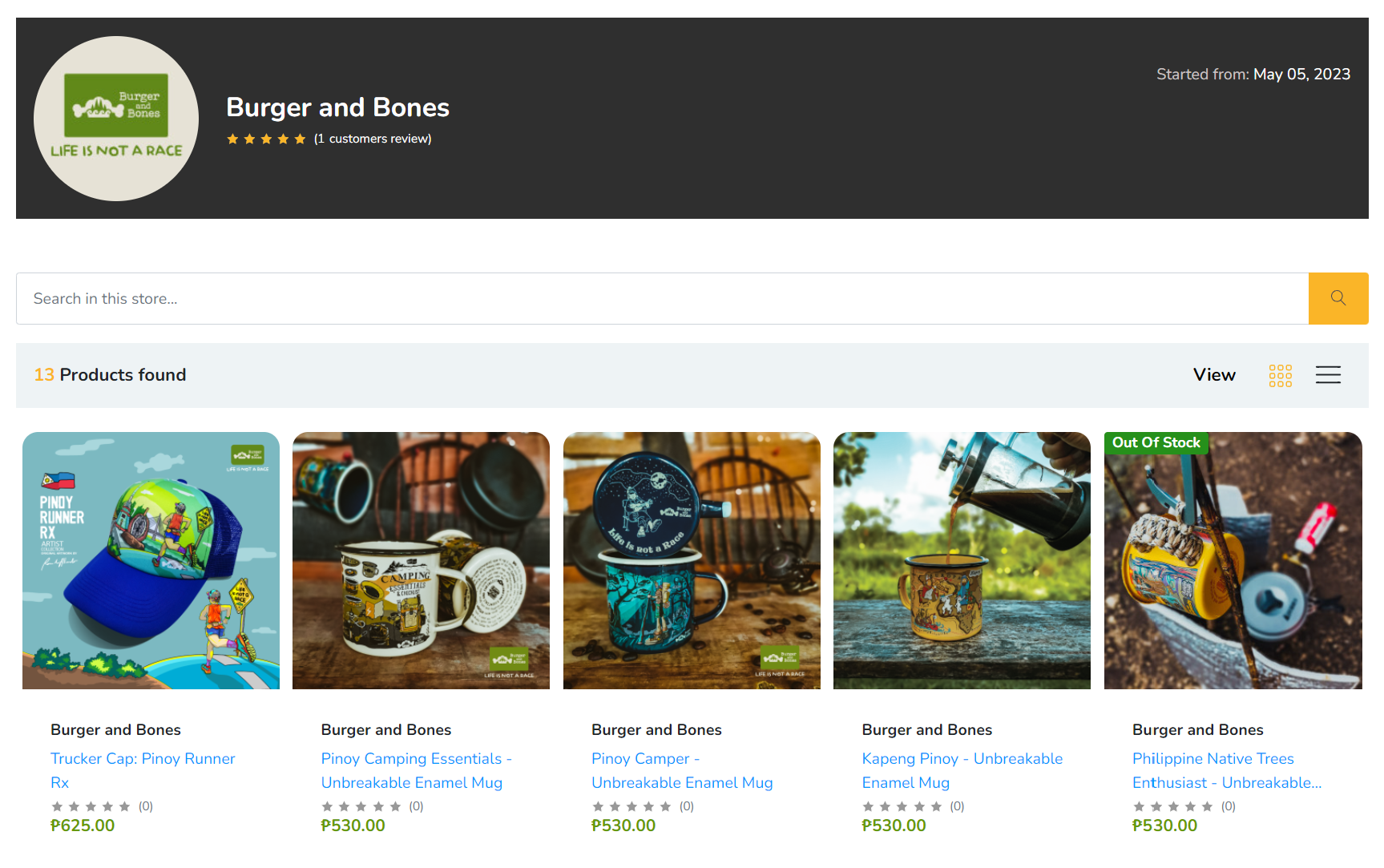View the Camping Essentials mug image

[421, 560]
